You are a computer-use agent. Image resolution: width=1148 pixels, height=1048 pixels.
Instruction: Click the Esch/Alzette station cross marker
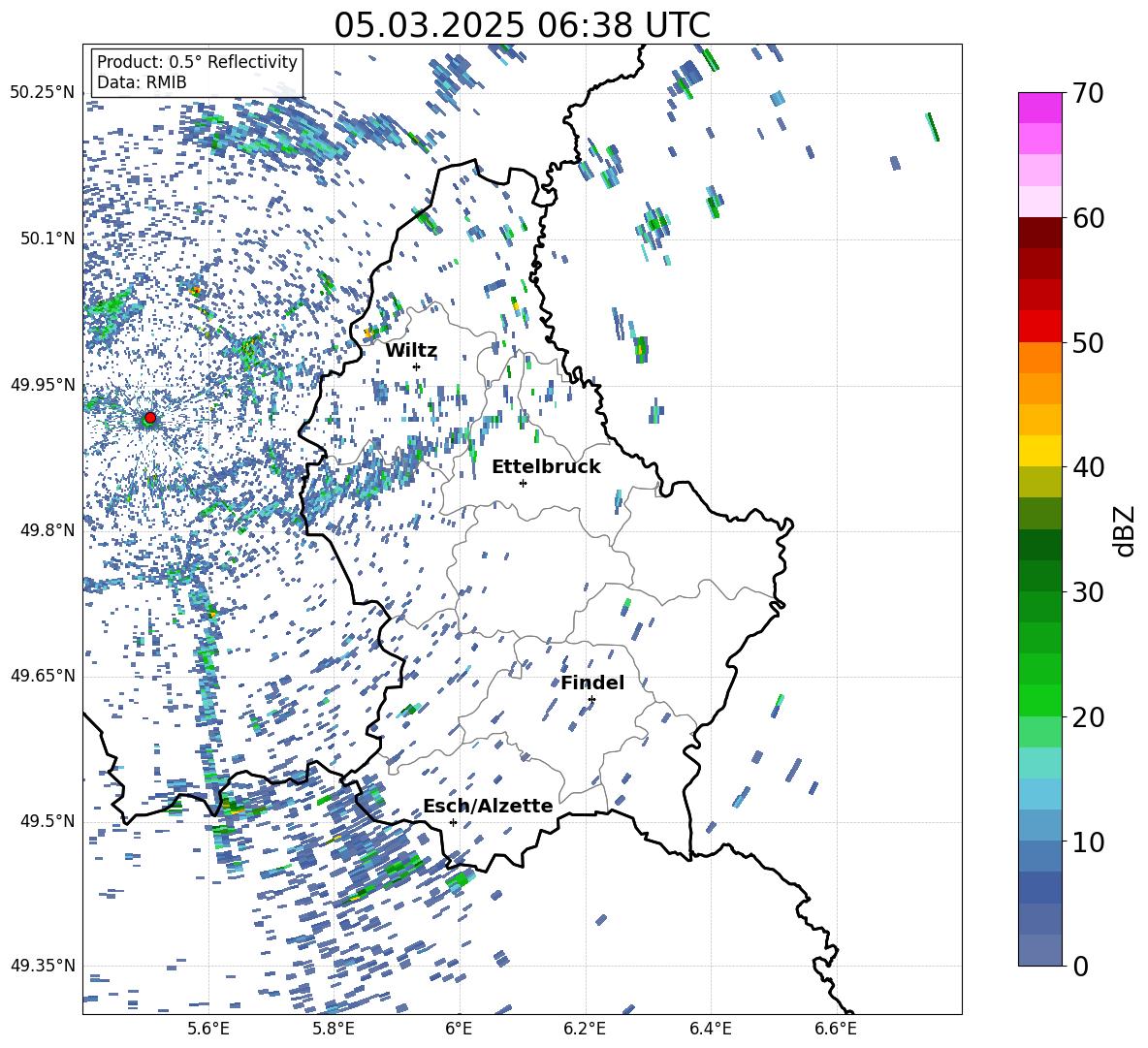tap(453, 822)
